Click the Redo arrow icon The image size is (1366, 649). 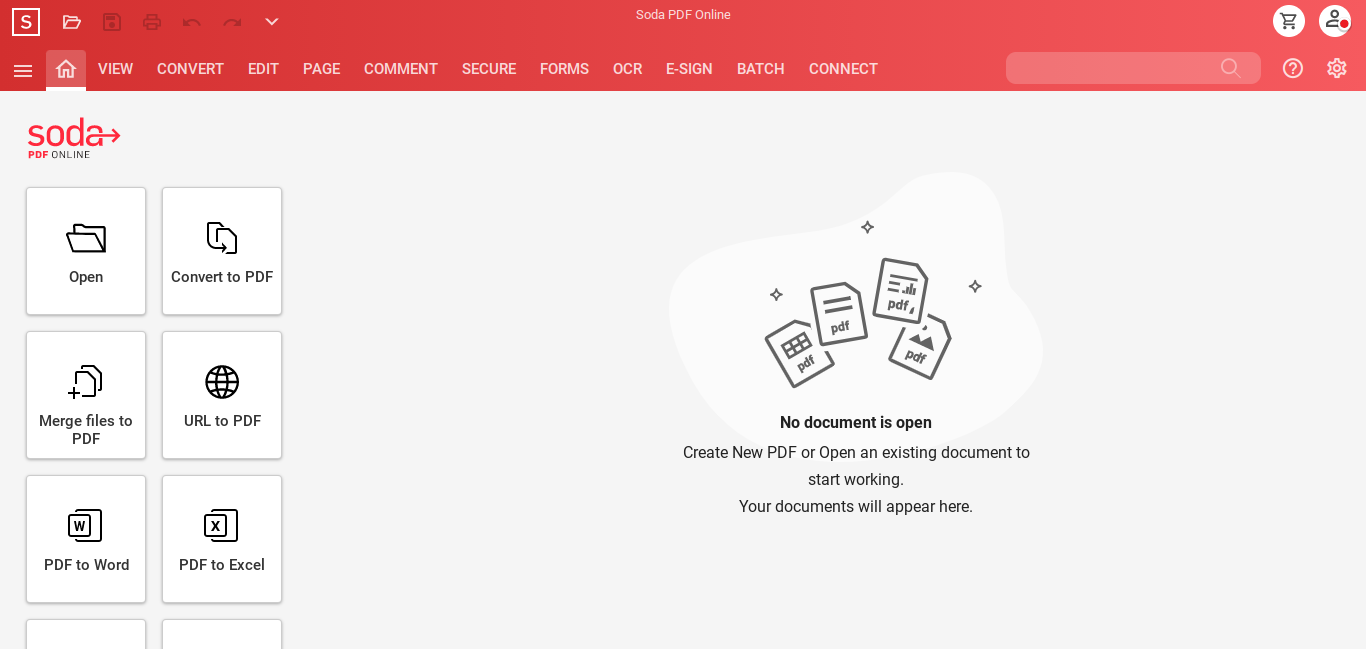point(232,22)
